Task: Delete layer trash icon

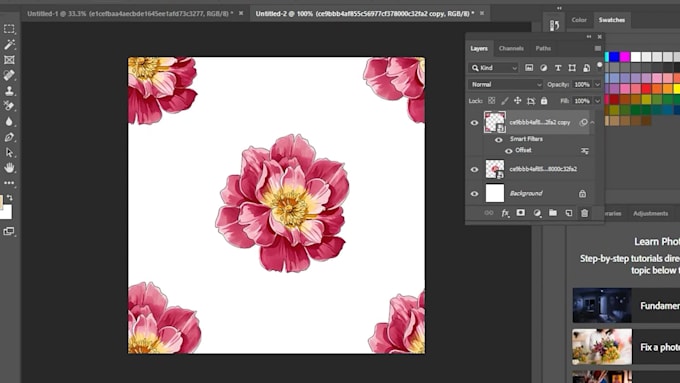Action: point(585,213)
